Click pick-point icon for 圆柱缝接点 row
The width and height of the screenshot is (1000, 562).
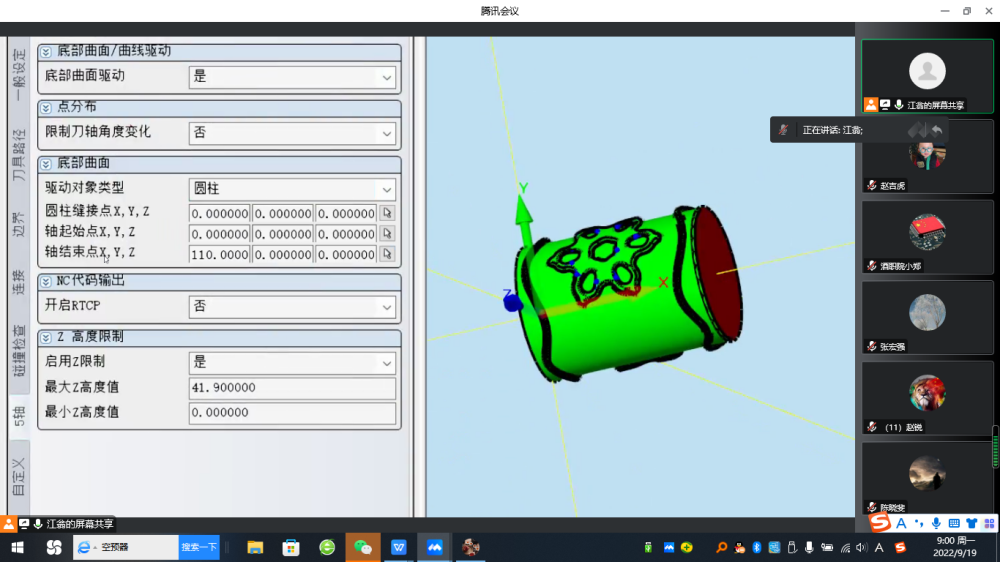click(387, 213)
